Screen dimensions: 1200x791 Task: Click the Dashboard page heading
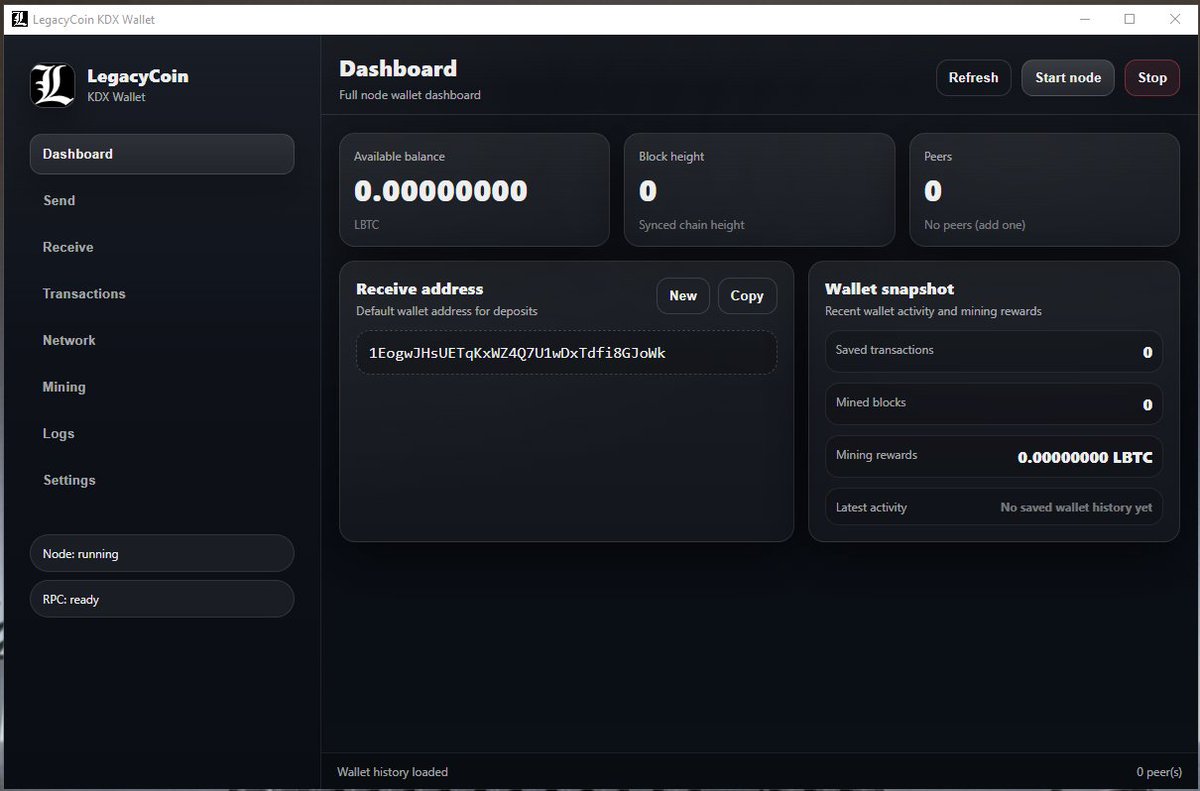point(398,69)
